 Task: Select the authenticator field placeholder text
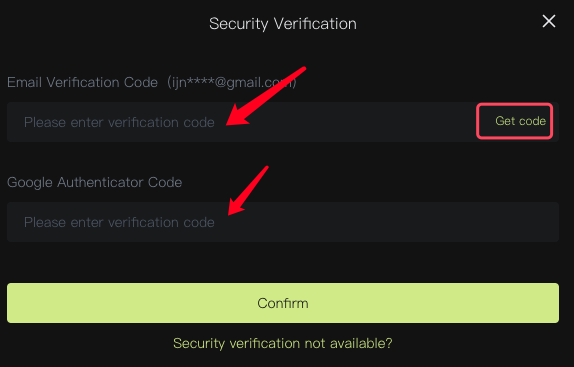pos(119,222)
